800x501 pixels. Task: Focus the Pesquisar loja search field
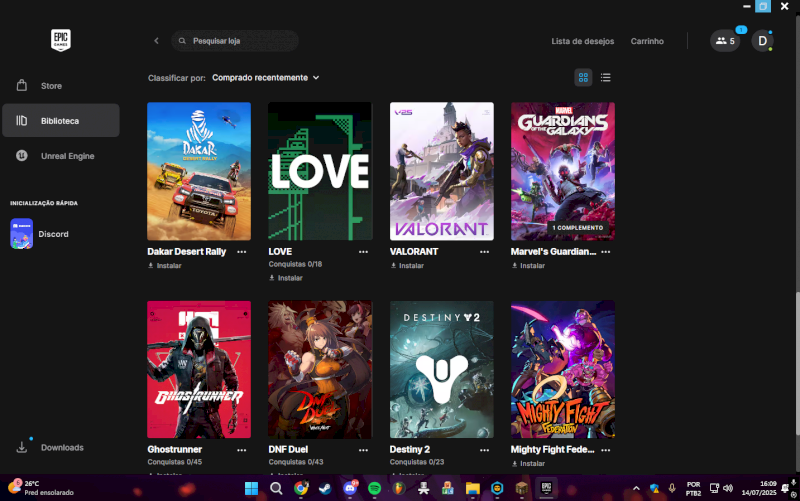pos(235,41)
